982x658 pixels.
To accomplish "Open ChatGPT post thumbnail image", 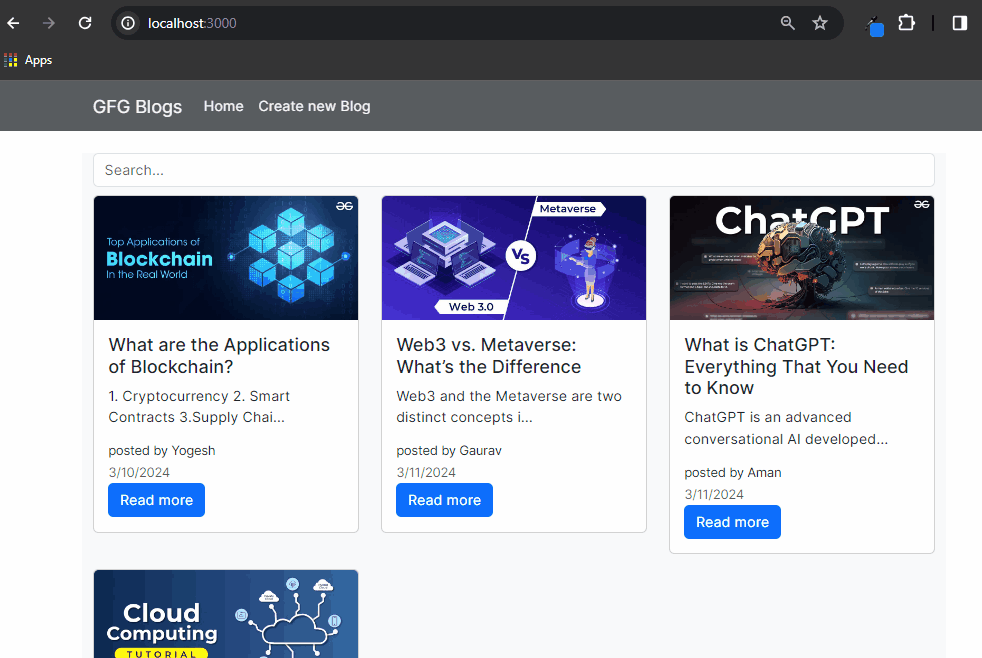I will (802, 258).
